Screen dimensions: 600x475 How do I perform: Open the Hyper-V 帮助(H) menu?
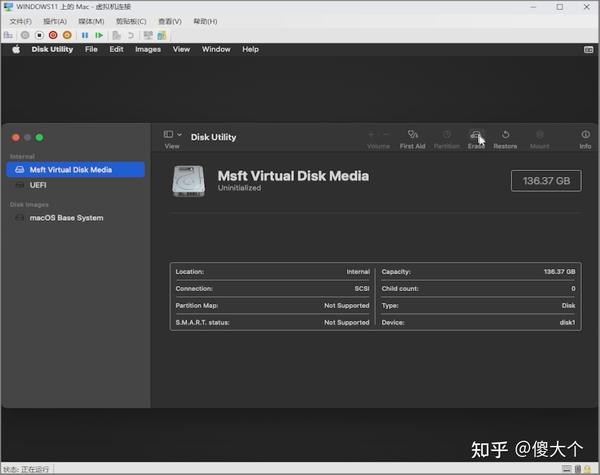click(205, 21)
